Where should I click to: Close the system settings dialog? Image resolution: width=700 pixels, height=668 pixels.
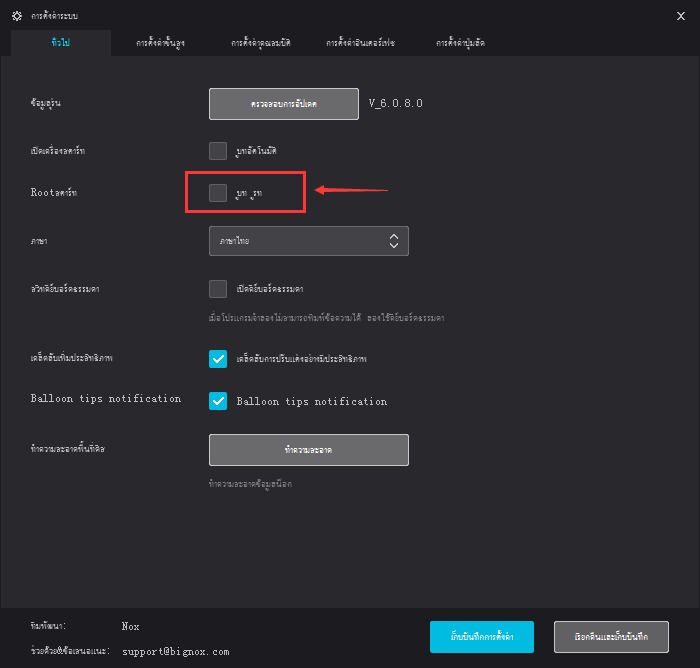681,15
